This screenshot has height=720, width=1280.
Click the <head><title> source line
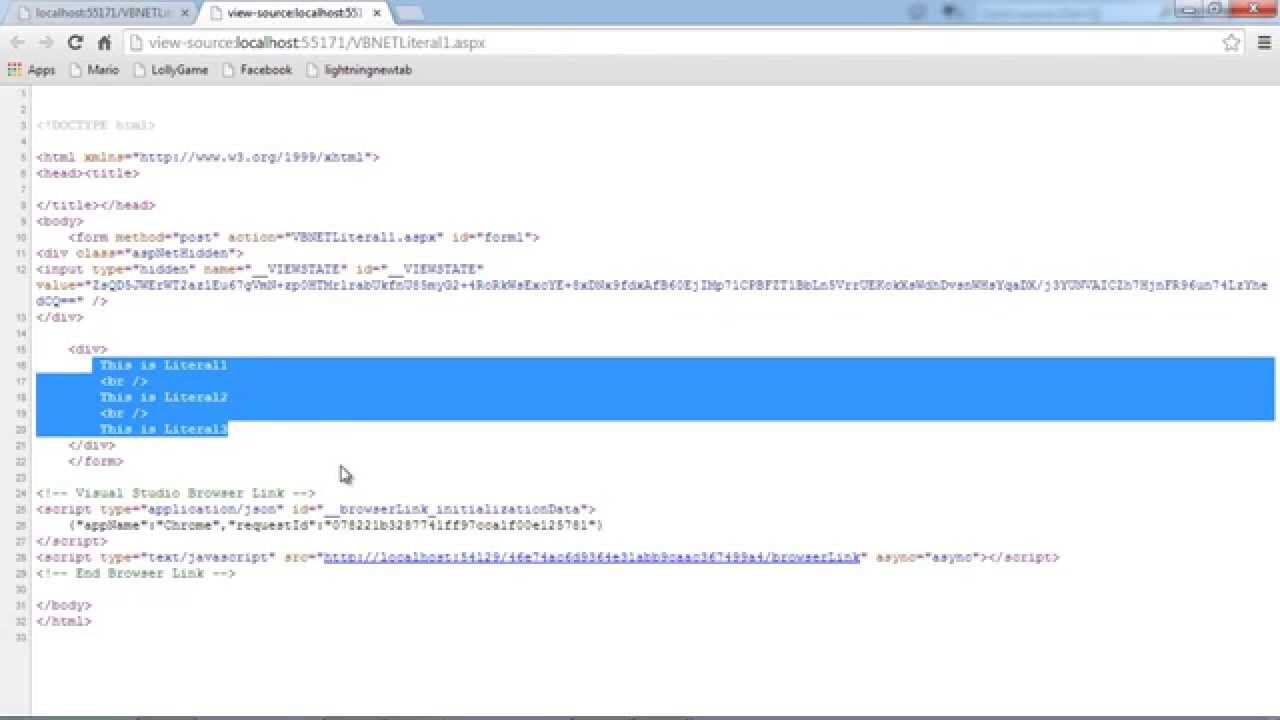pos(88,173)
